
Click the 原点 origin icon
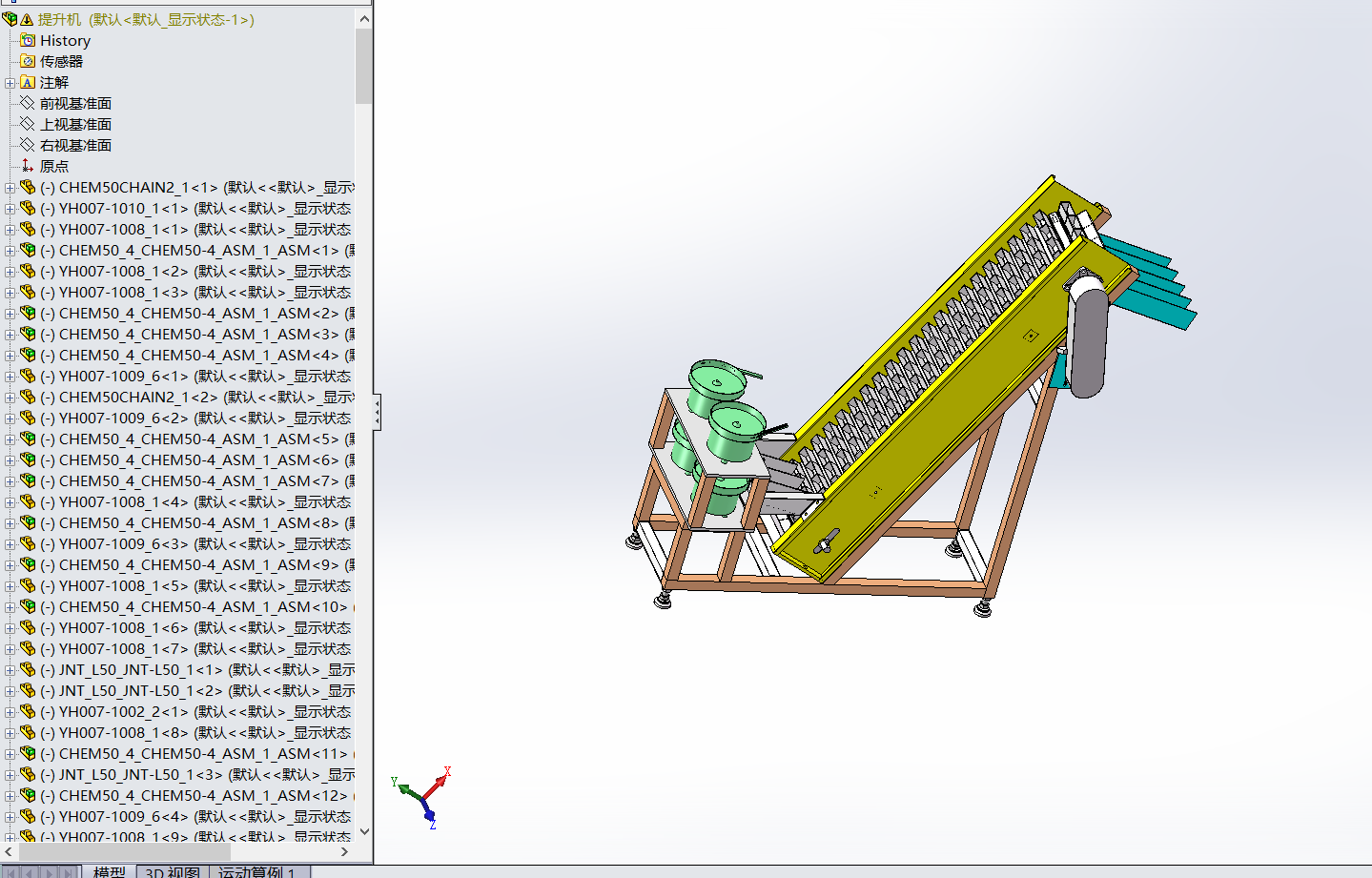tap(28, 166)
